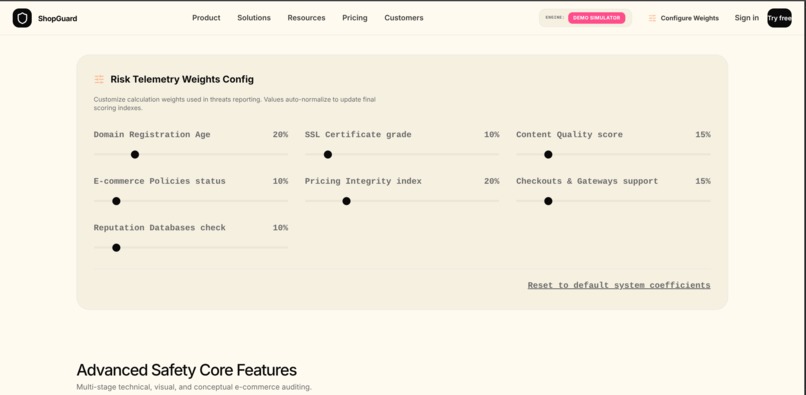Open the Solutions menu
Viewport: 806px width, 395px height.
pos(254,18)
